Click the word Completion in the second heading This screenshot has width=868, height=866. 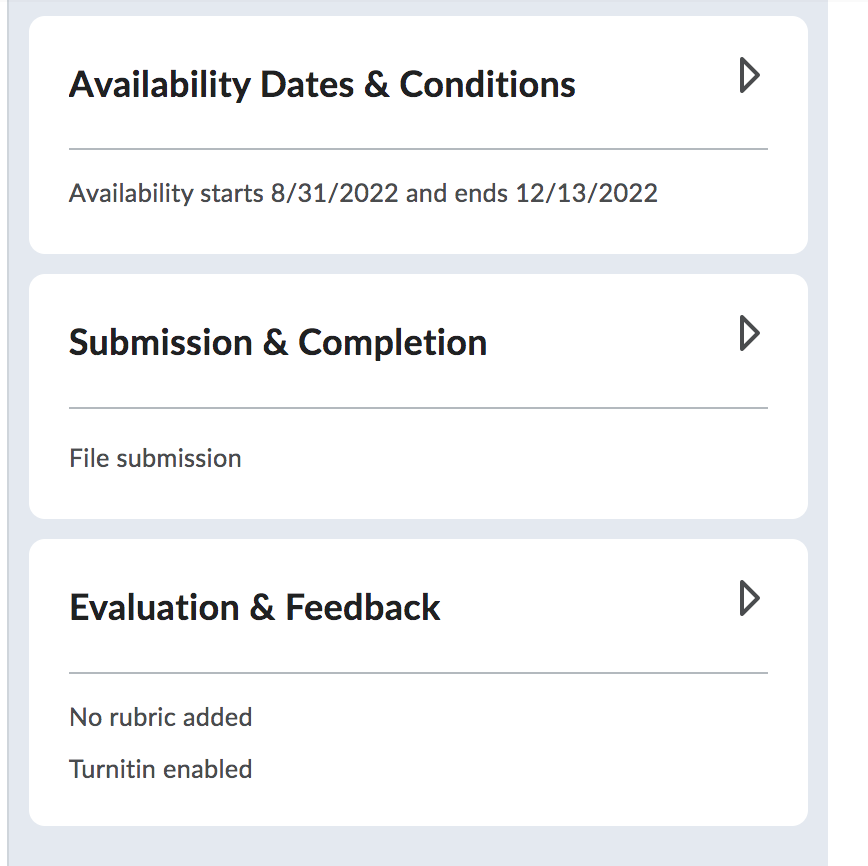point(392,342)
